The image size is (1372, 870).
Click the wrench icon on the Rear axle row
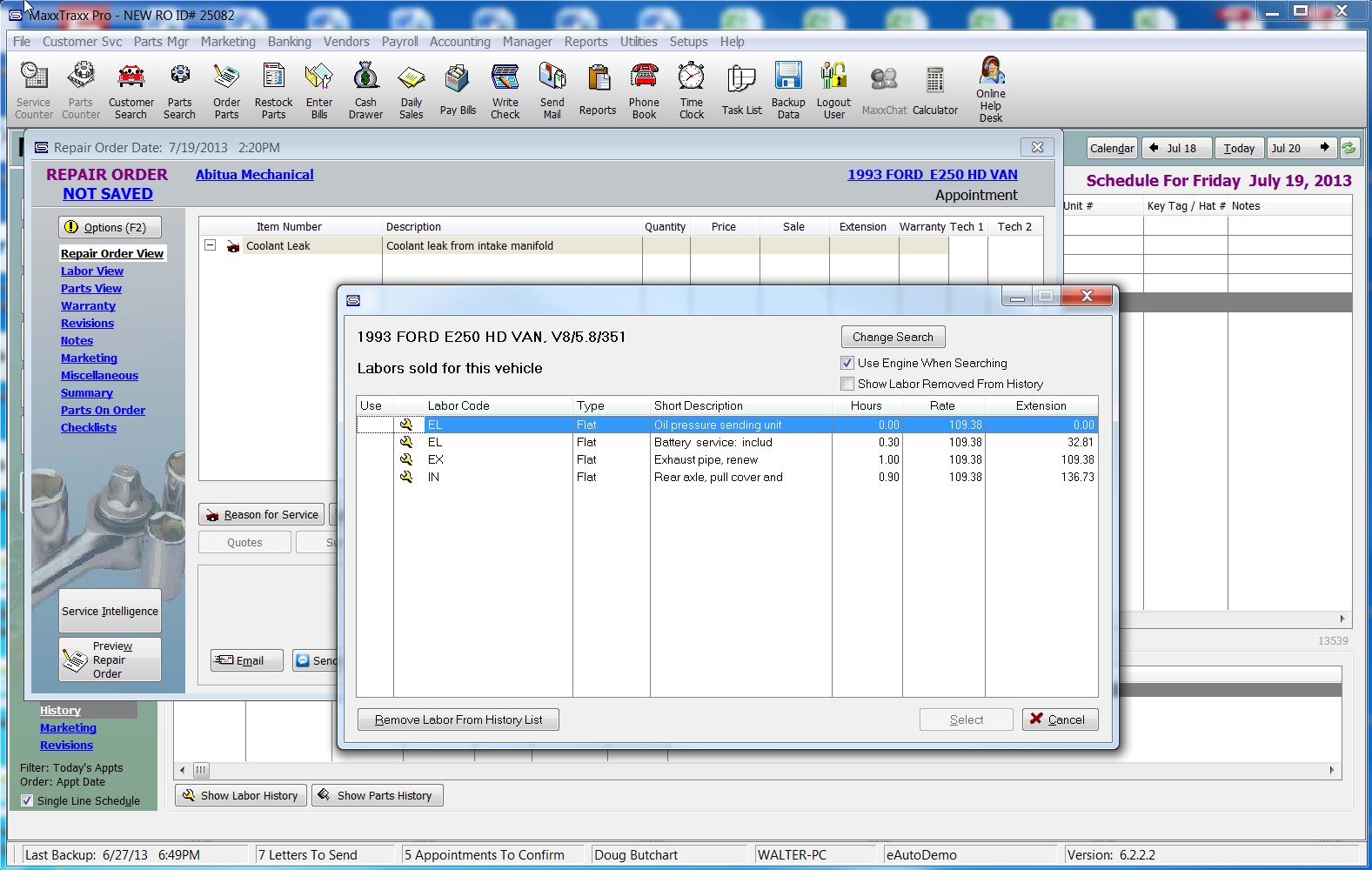[406, 477]
